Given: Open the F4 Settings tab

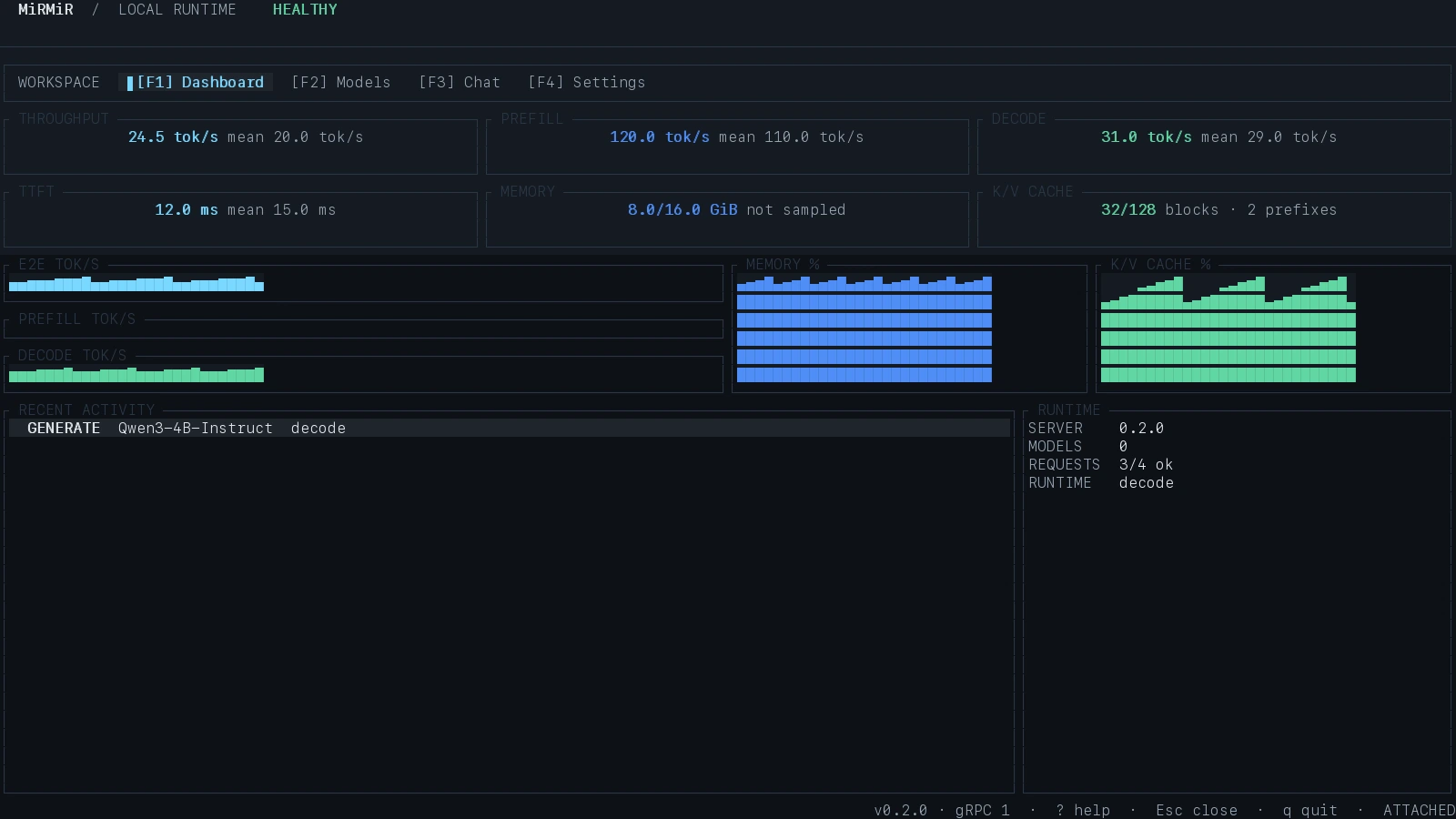Looking at the screenshot, I should pyautogui.click(x=587, y=82).
